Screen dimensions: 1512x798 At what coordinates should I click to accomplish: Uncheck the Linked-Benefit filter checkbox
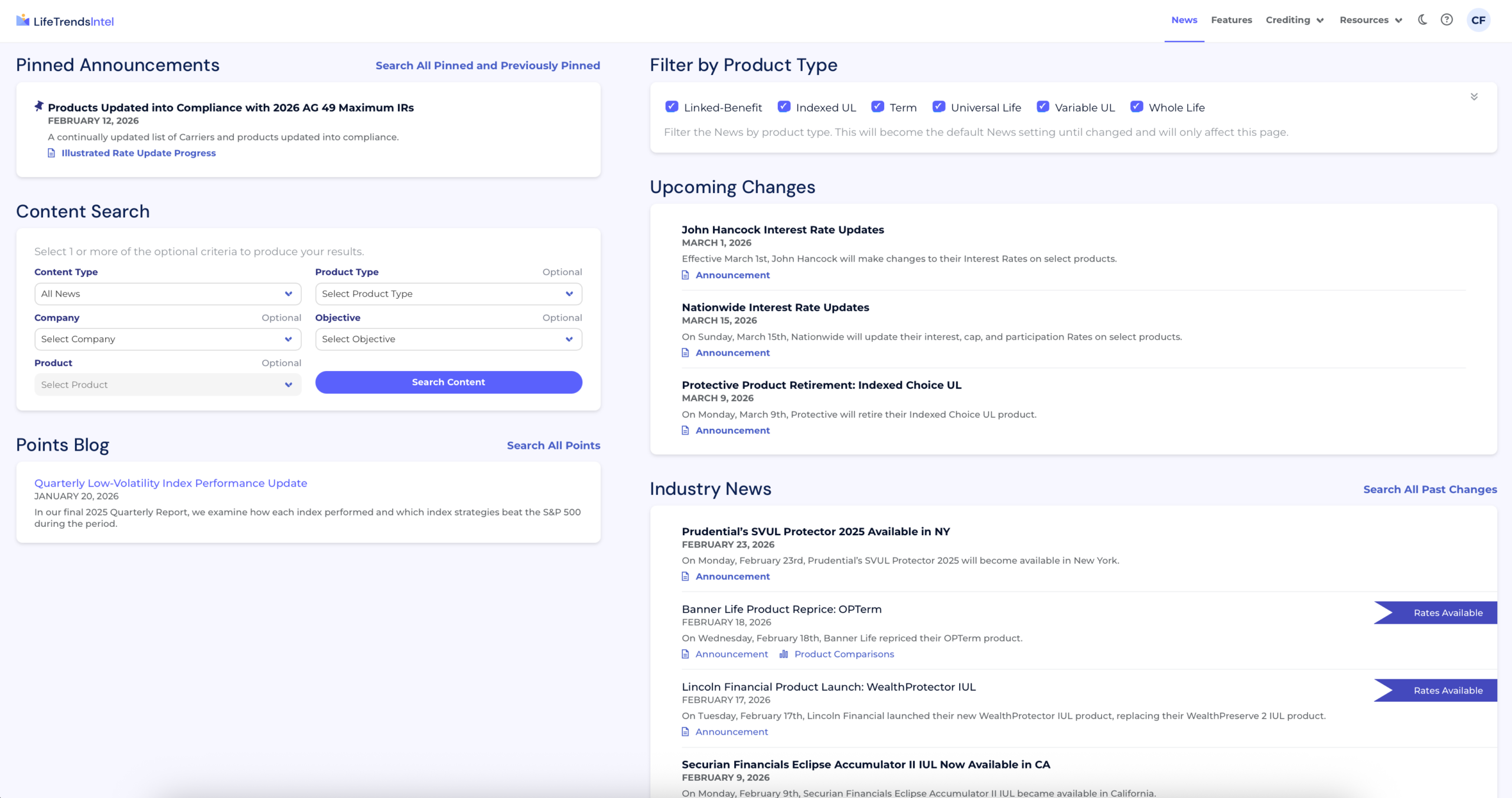click(x=672, y=107)
